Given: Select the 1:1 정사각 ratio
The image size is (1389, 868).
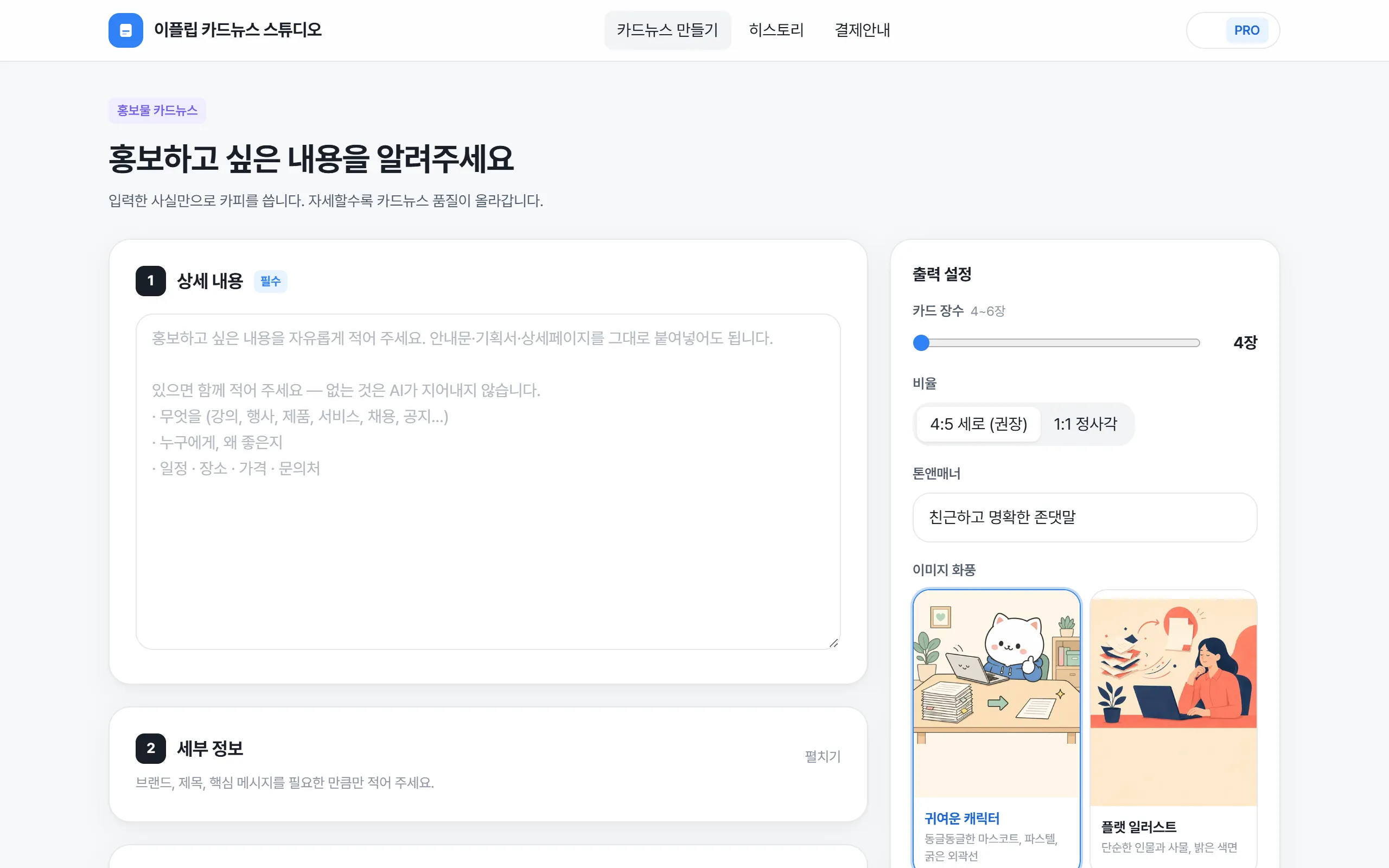Looking at the screenshot, I should [1085, 424].
